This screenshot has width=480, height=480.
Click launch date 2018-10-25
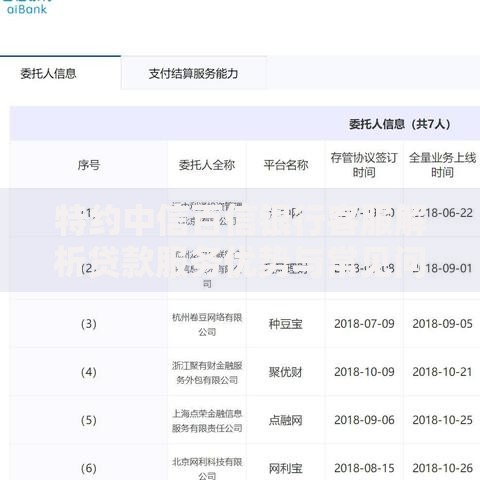pos(443,420)
